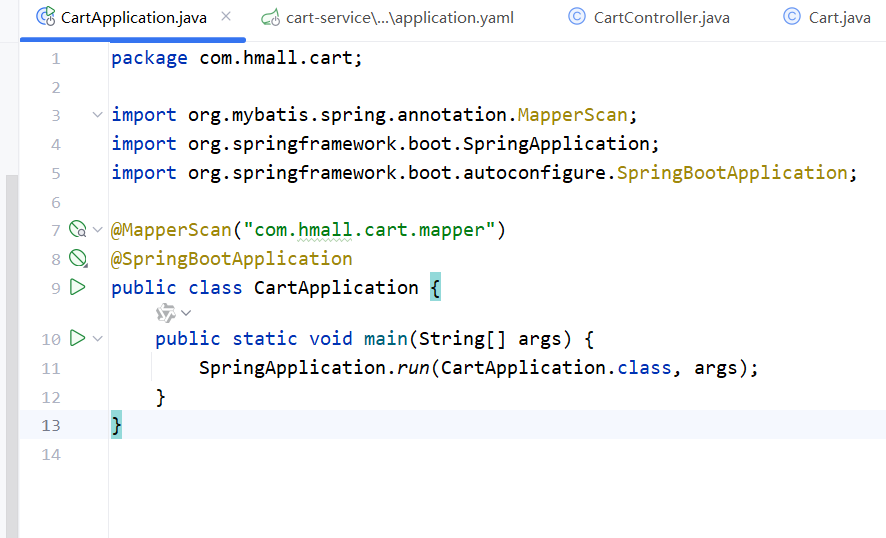This screenshot has height=538, width=886.
Task: Place the cursor on empty line 14
Action: pyautogui.click(x=497, y=454)
